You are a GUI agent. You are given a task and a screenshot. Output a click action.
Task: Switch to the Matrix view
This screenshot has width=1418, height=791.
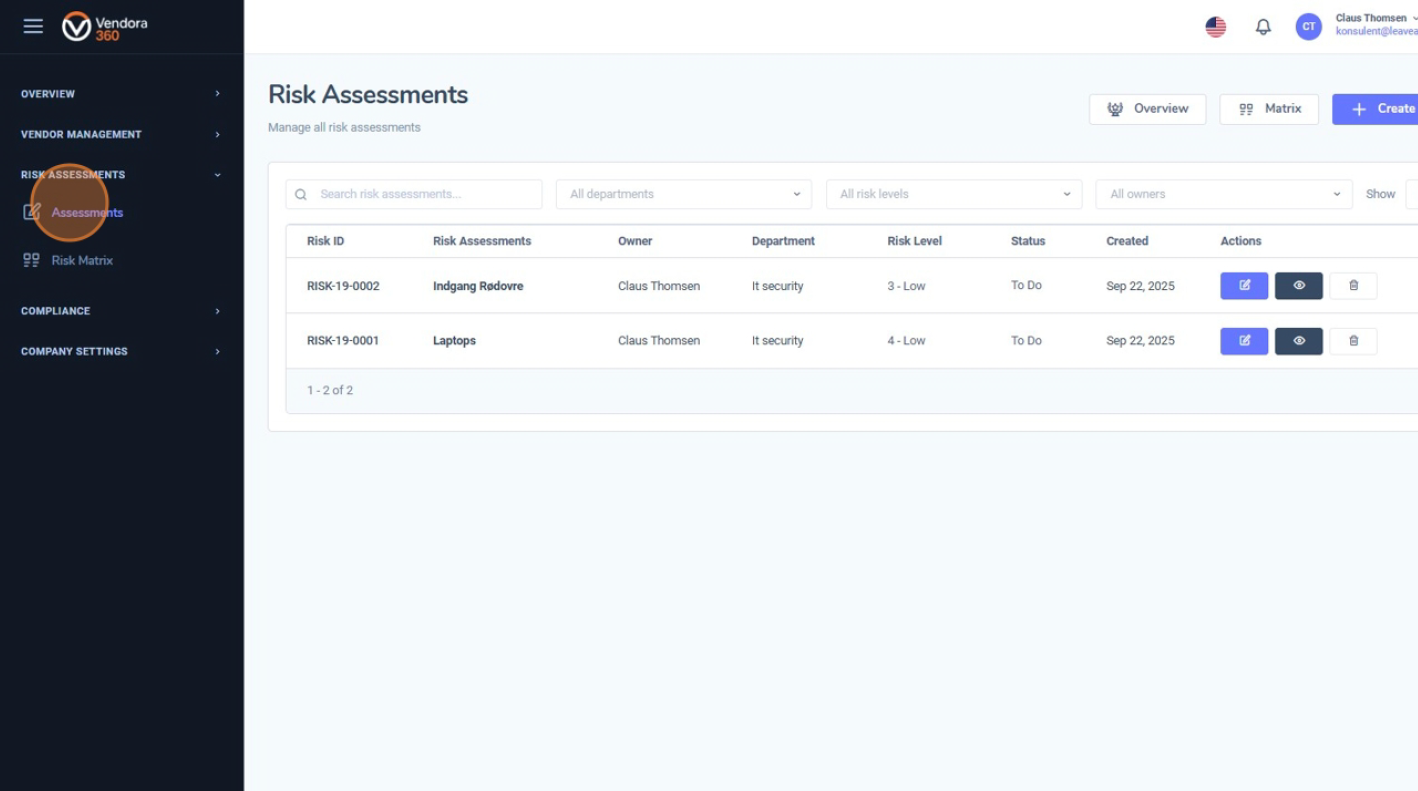pos(1269,109)
